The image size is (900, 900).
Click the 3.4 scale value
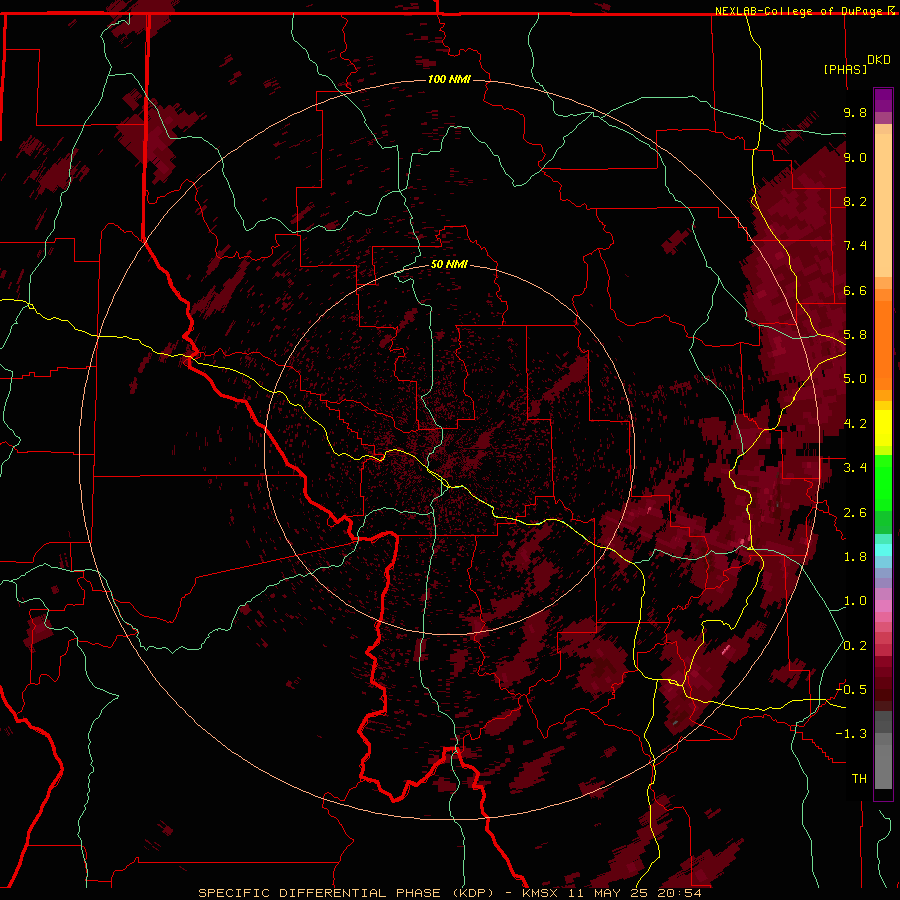pyautogui.click(x=855, y=468)
